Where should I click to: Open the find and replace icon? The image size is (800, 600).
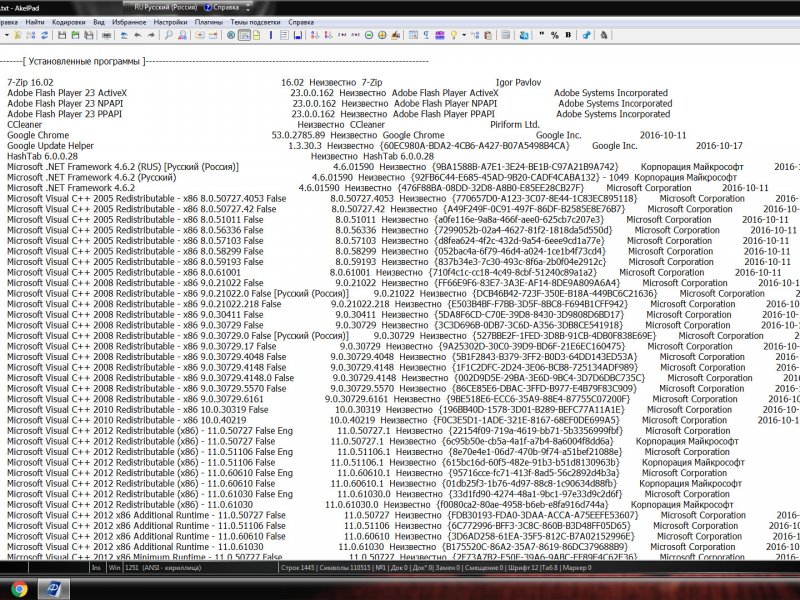182,35
